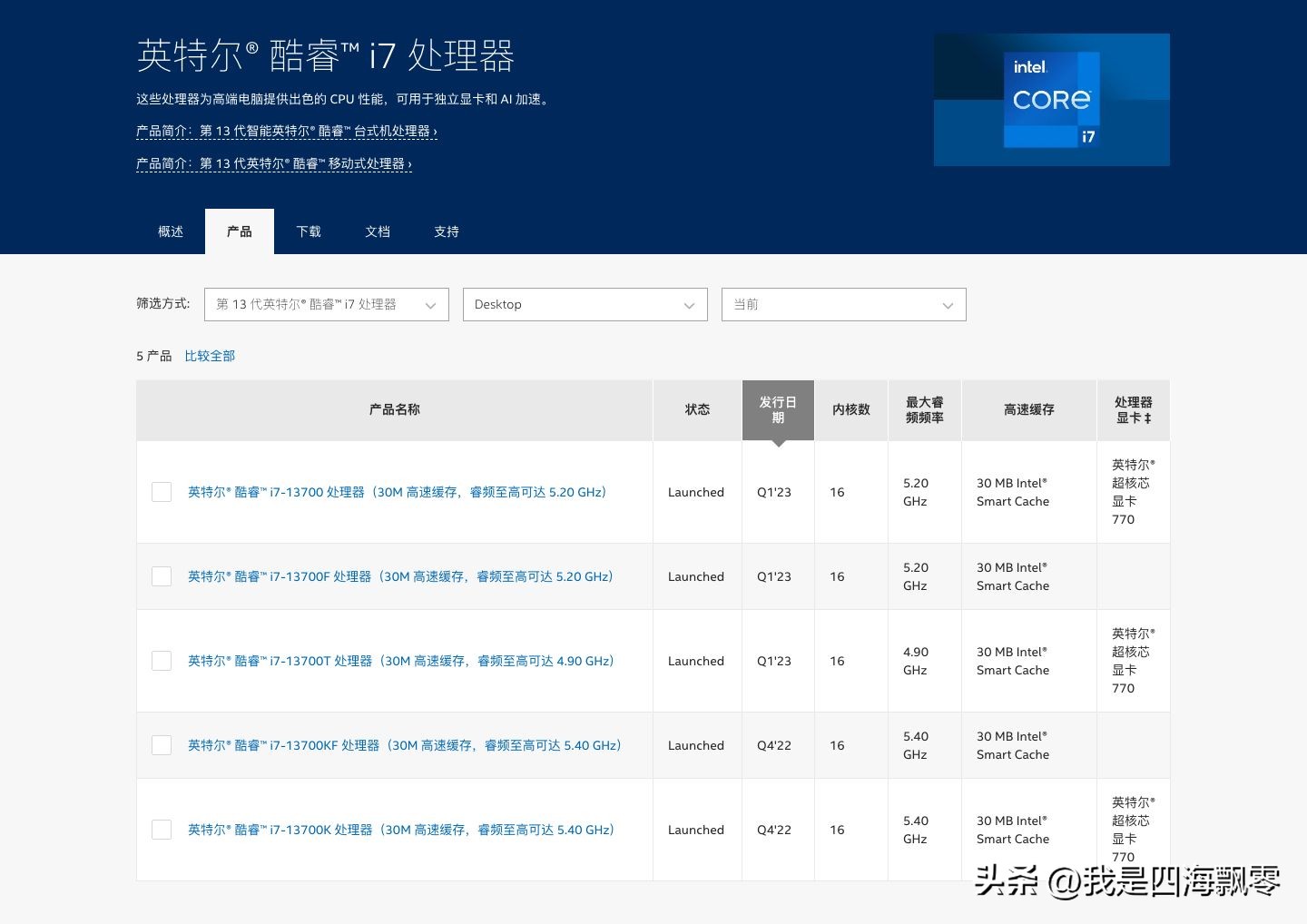Viewport: 1307px width, 924px height.
Task: Switch to the 下载 tab
Action: click(x=308, y=231)
